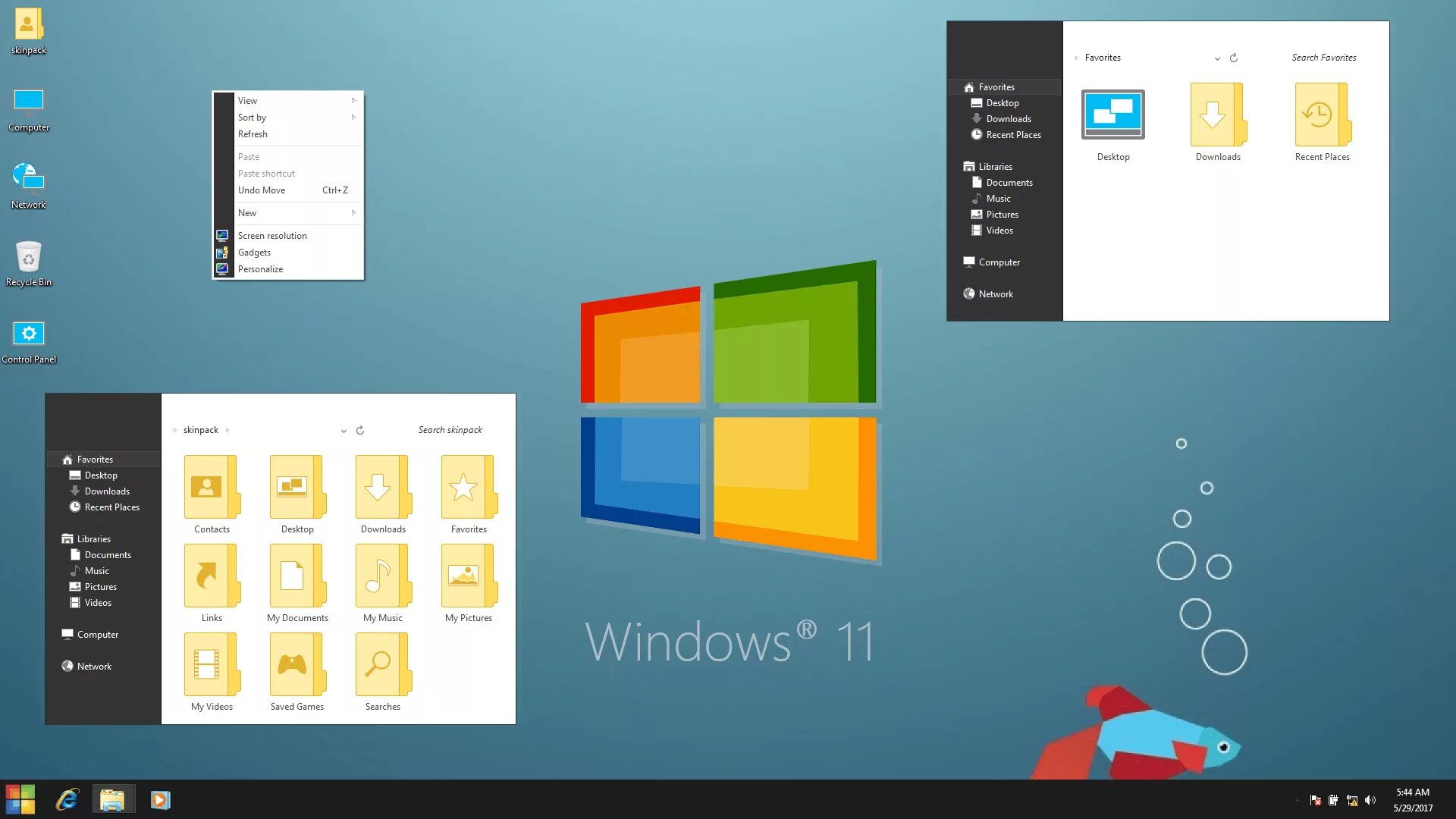Select the My Videos folder icon
The width and height of the screenshot is (1456, 819).
211,665
